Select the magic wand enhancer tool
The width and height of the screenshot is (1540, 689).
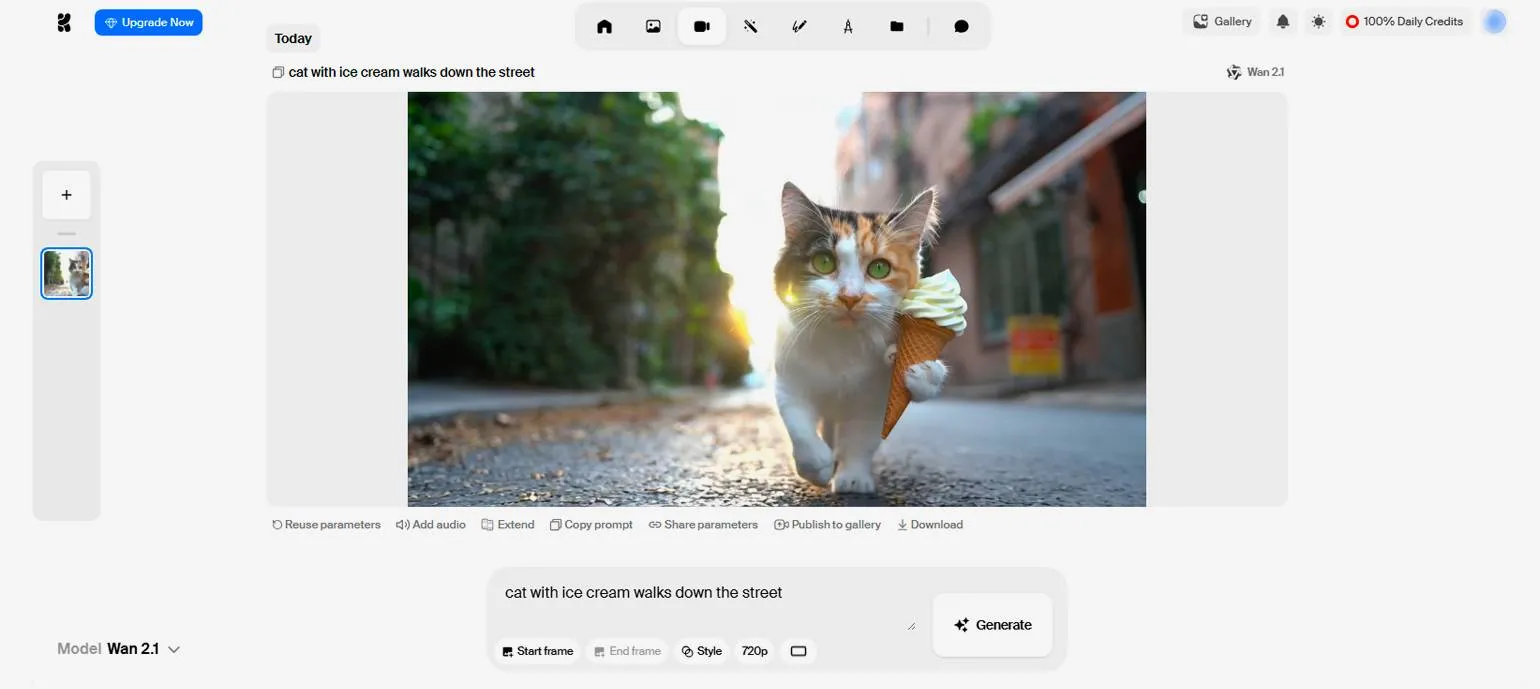750,26
